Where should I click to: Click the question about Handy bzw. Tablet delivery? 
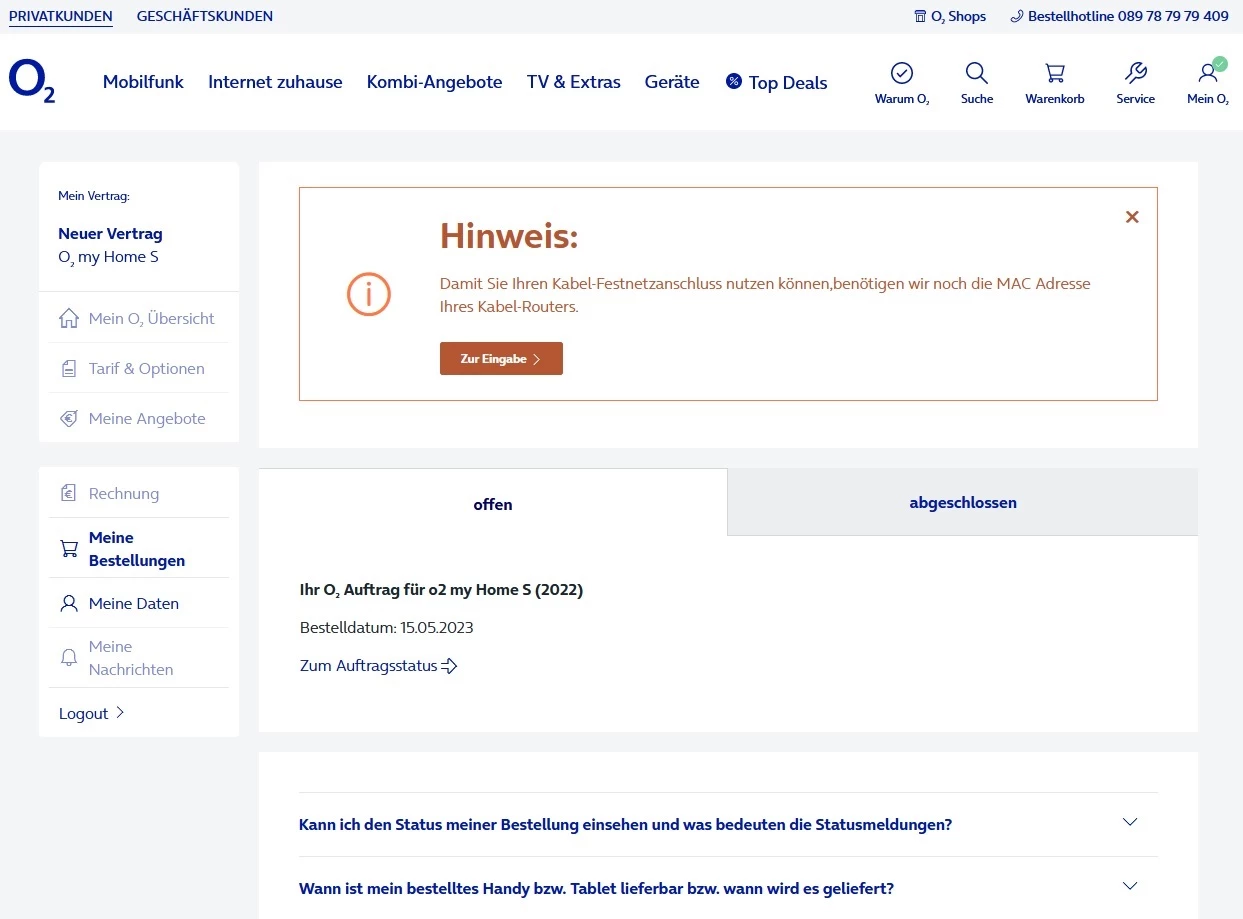(x=596, y=888)
